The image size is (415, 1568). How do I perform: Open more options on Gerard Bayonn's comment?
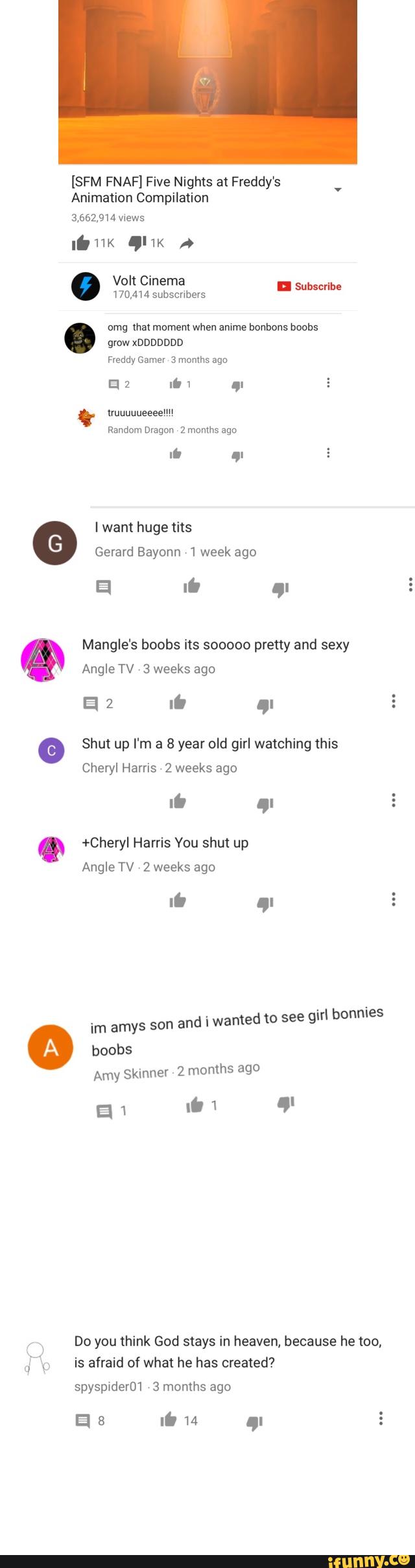410,584
